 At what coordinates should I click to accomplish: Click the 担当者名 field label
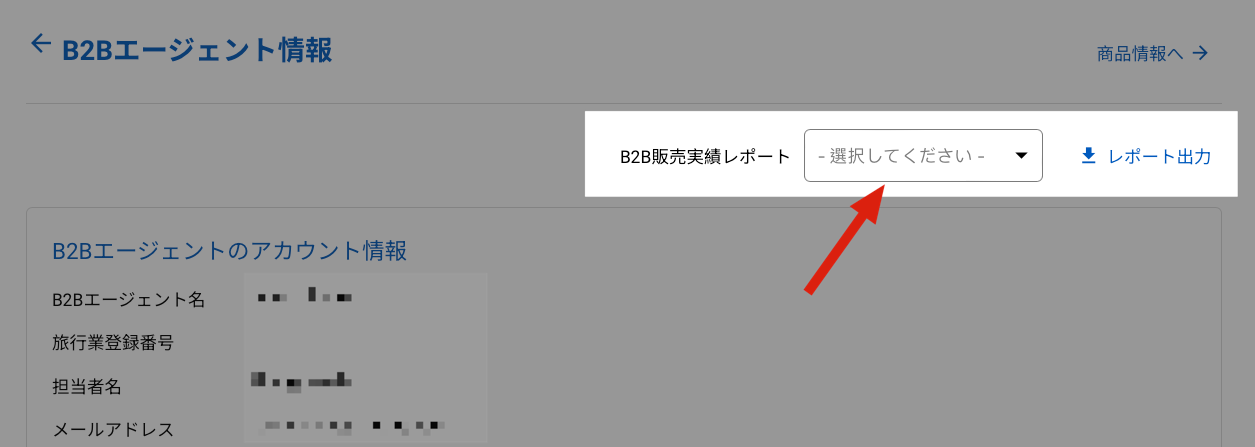coord(87,386)
